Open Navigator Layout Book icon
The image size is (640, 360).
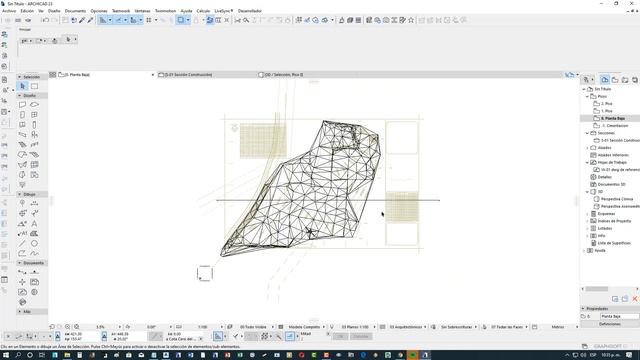coord(625,80)
